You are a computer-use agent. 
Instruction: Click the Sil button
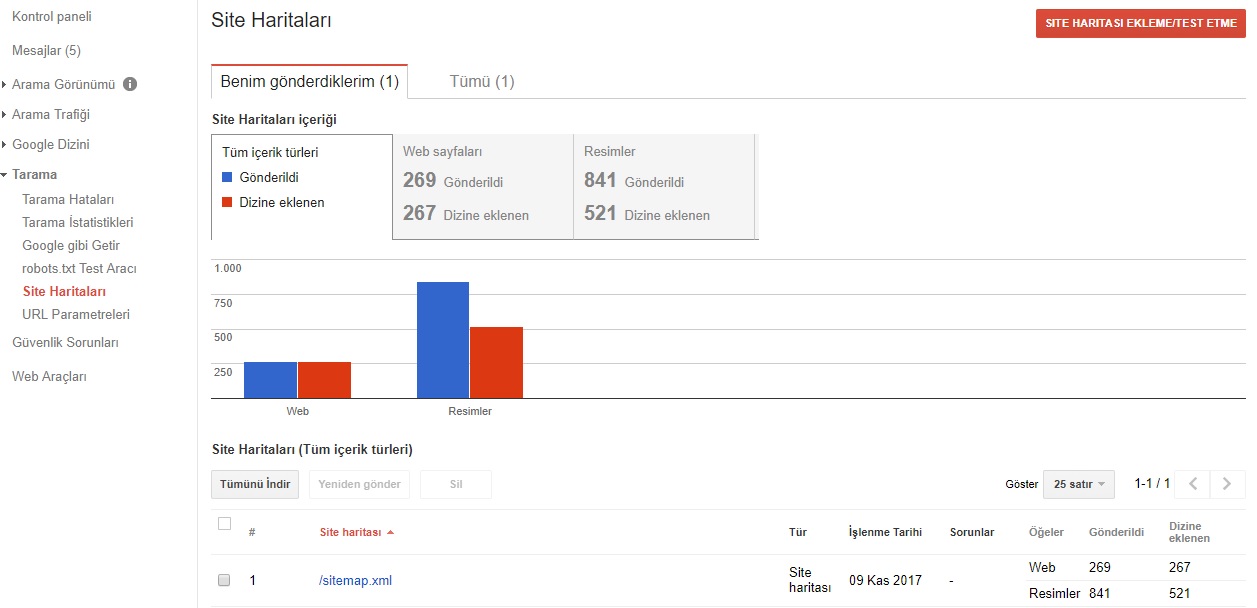pos(456,484)
